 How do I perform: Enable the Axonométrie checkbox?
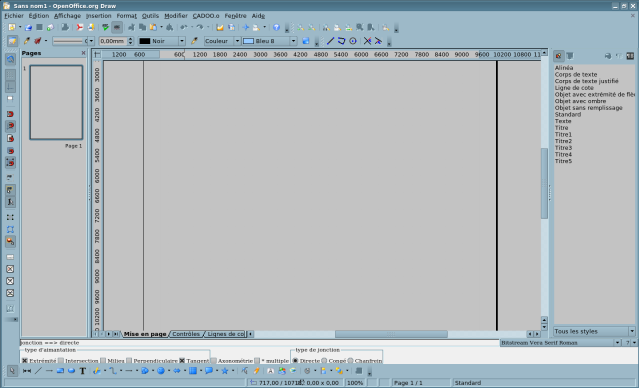click(x=214, y=361)
